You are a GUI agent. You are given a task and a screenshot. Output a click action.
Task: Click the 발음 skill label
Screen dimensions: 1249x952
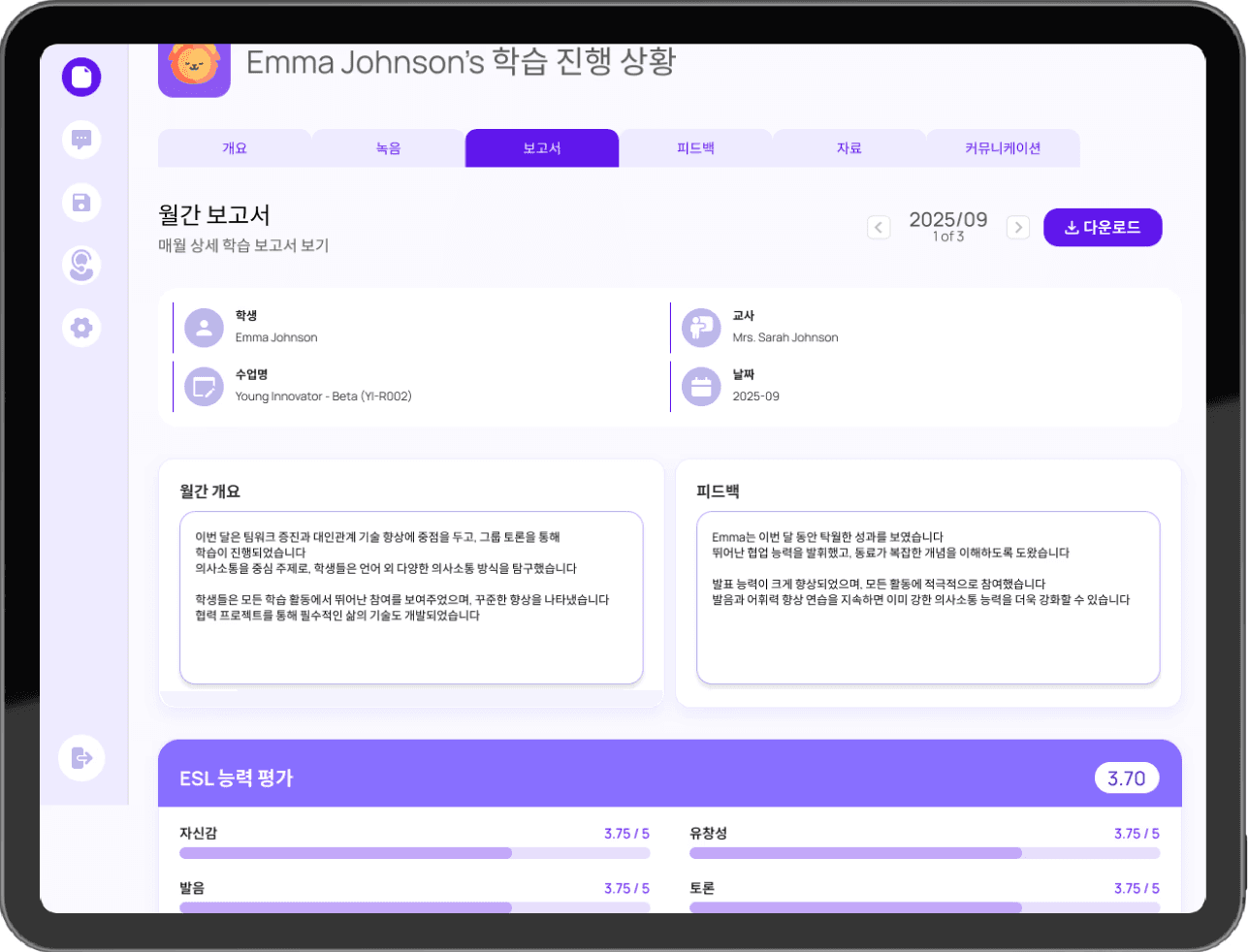(x=192, y=888)
